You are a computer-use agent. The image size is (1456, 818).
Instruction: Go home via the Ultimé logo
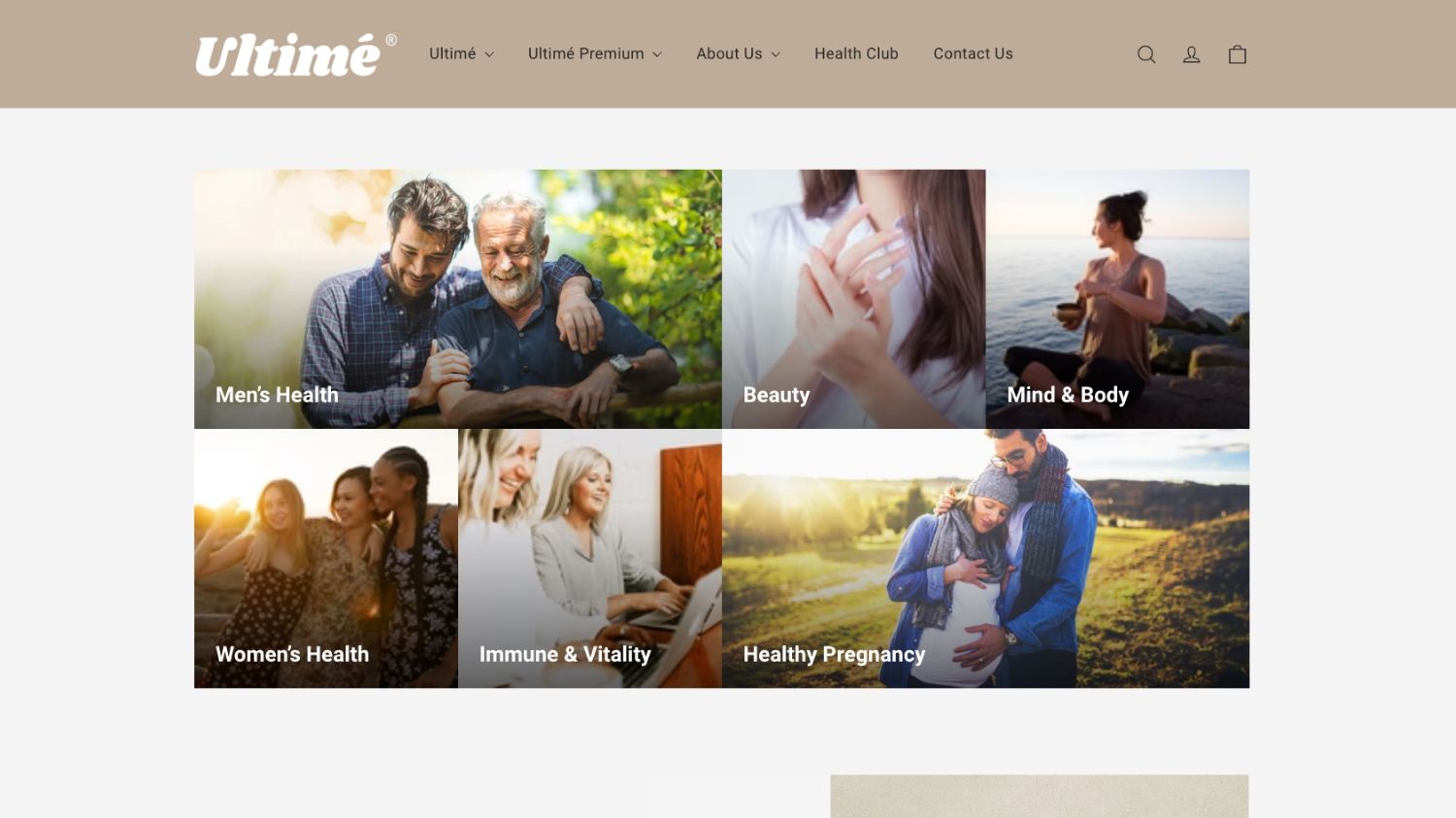(x=295, y=54)
